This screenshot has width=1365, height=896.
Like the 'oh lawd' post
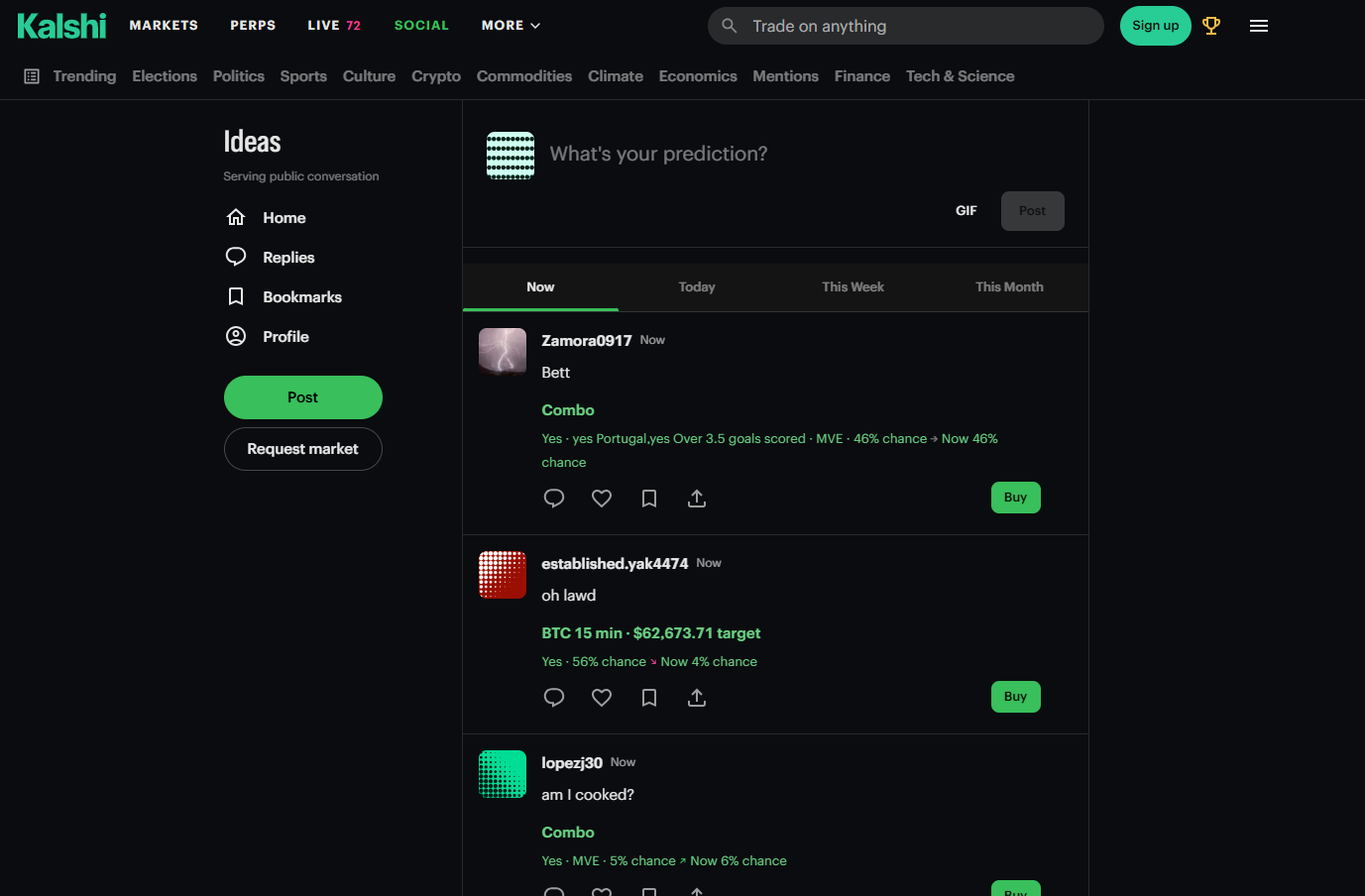602,697
